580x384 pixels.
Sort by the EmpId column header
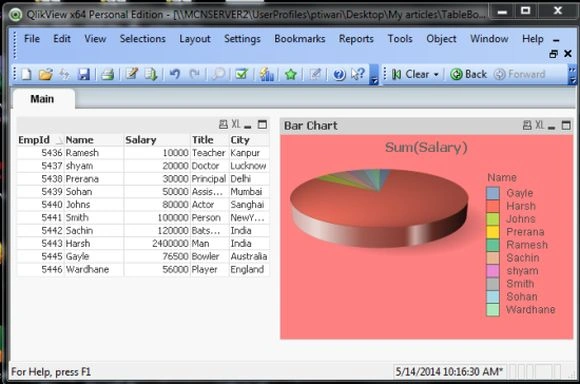tap(40, 140)
